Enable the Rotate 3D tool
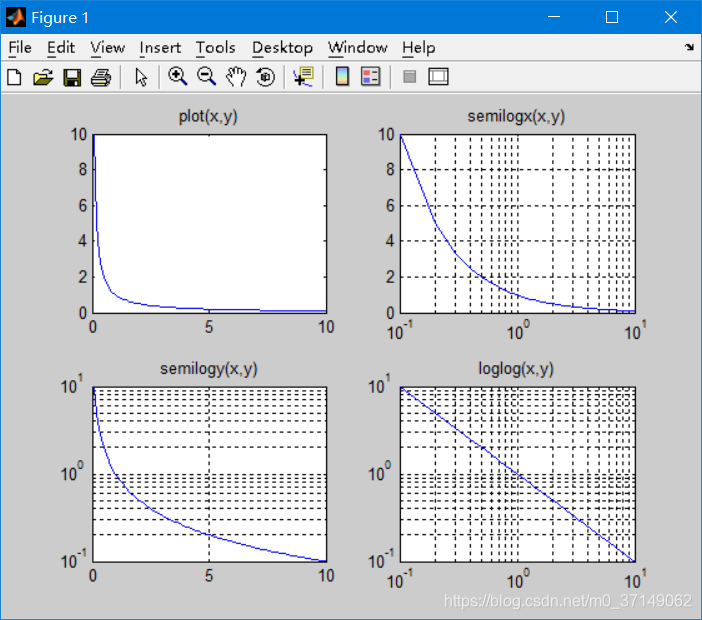702x620 pixels. coord(265,77)
